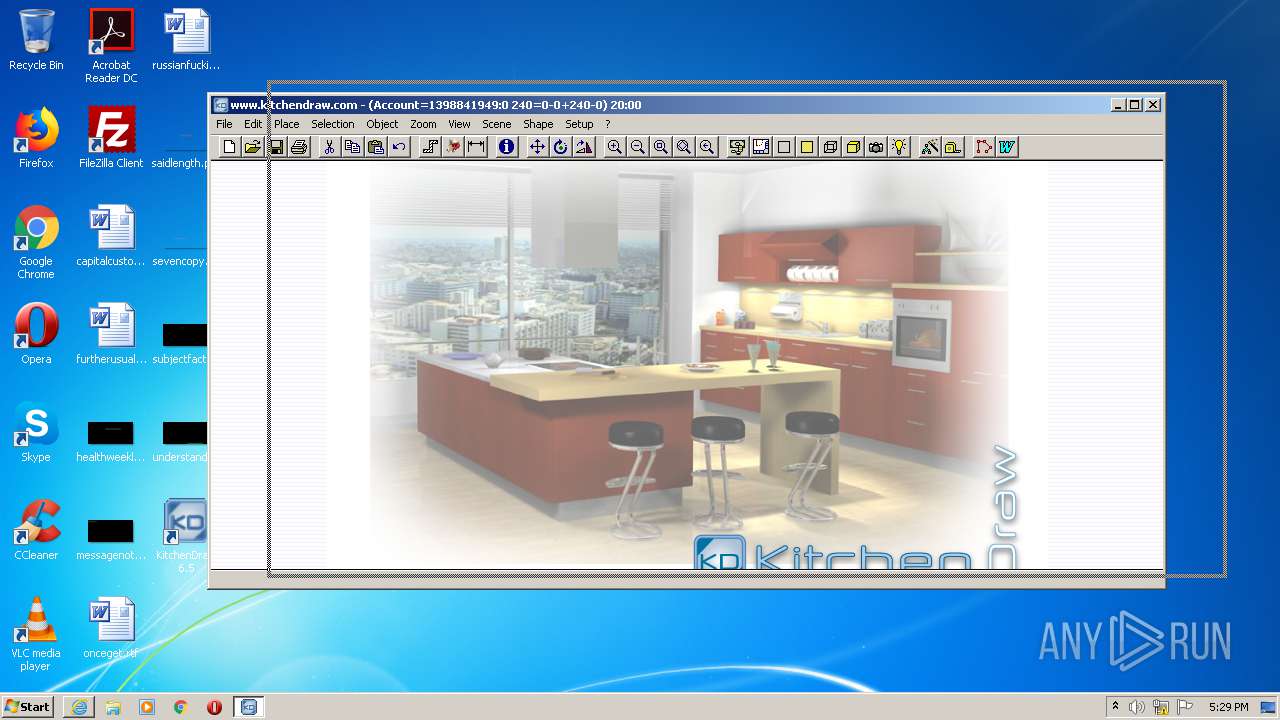This screenshot has width=1280, height=720.
Task: Click the empty white square view icon
Action: tap(784, 147)
